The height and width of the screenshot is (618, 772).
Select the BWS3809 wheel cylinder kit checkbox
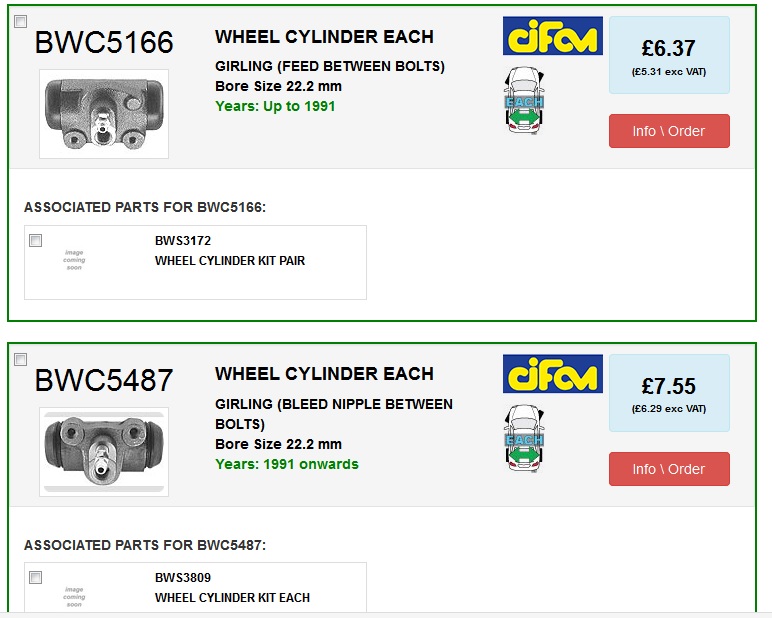point(35,577)
